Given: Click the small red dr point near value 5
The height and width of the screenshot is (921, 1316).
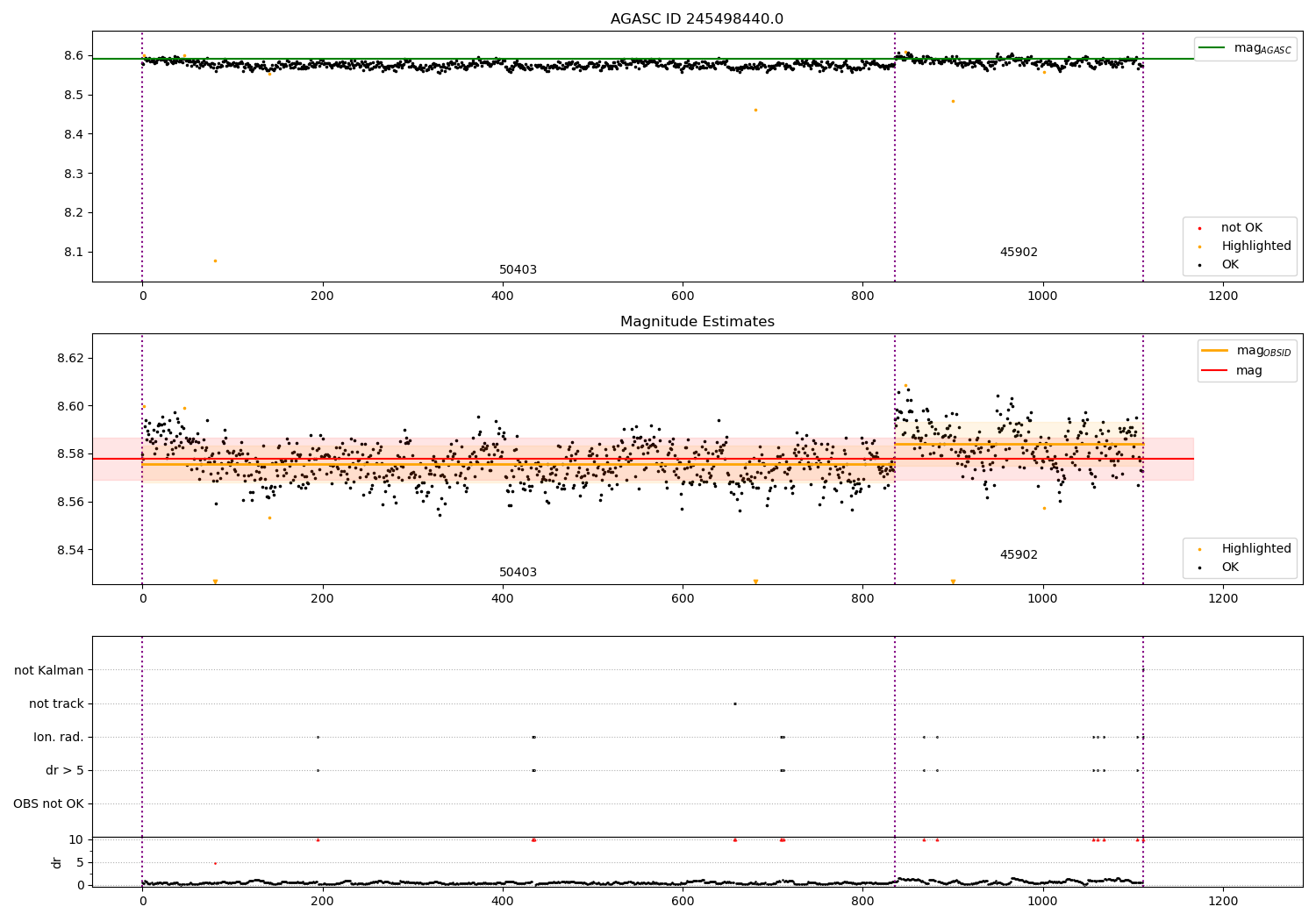Looking at the screenshot, I should (x=215, y=863).
